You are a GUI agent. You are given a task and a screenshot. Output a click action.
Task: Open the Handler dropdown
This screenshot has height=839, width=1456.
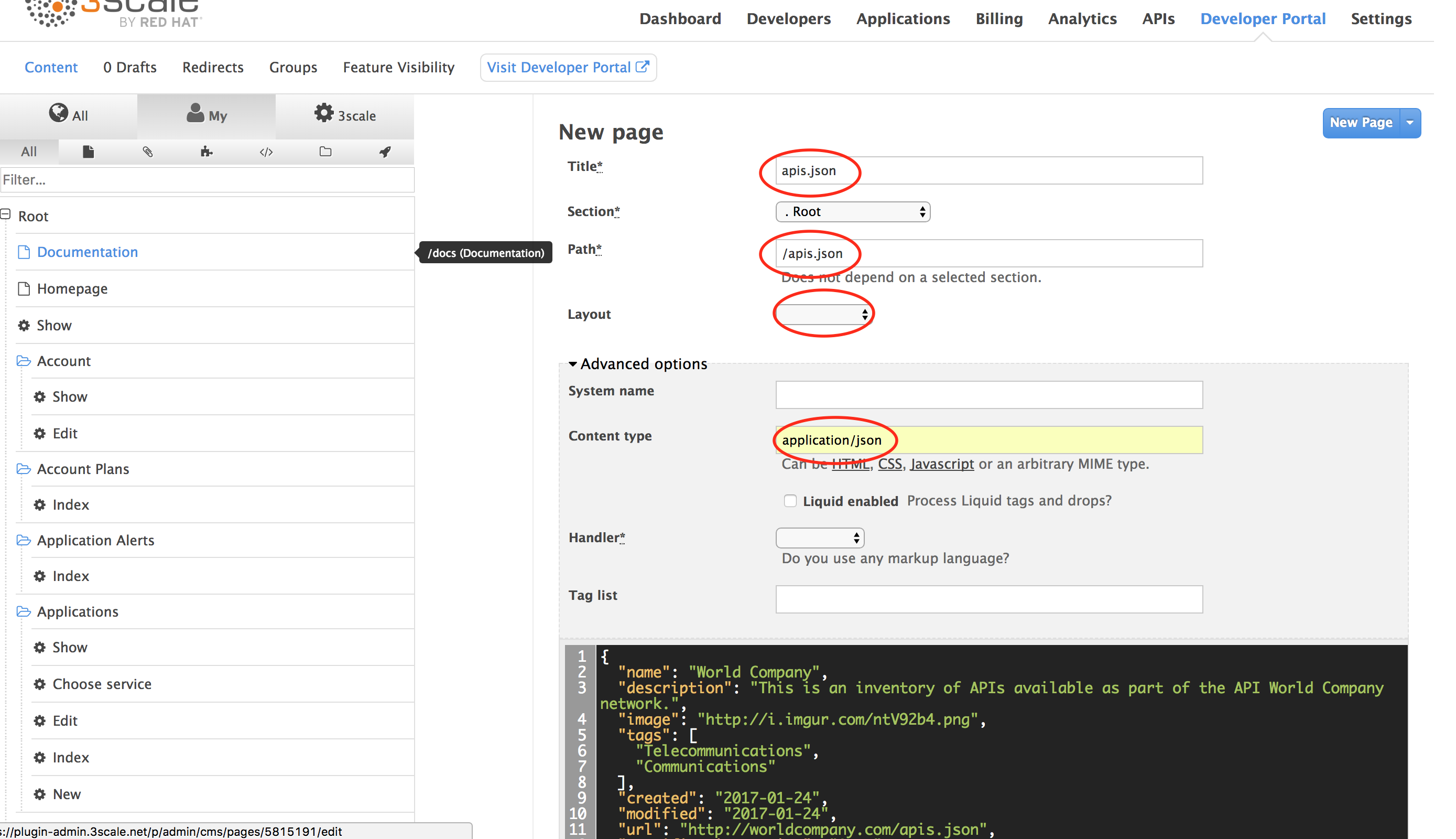click(819, 537)
